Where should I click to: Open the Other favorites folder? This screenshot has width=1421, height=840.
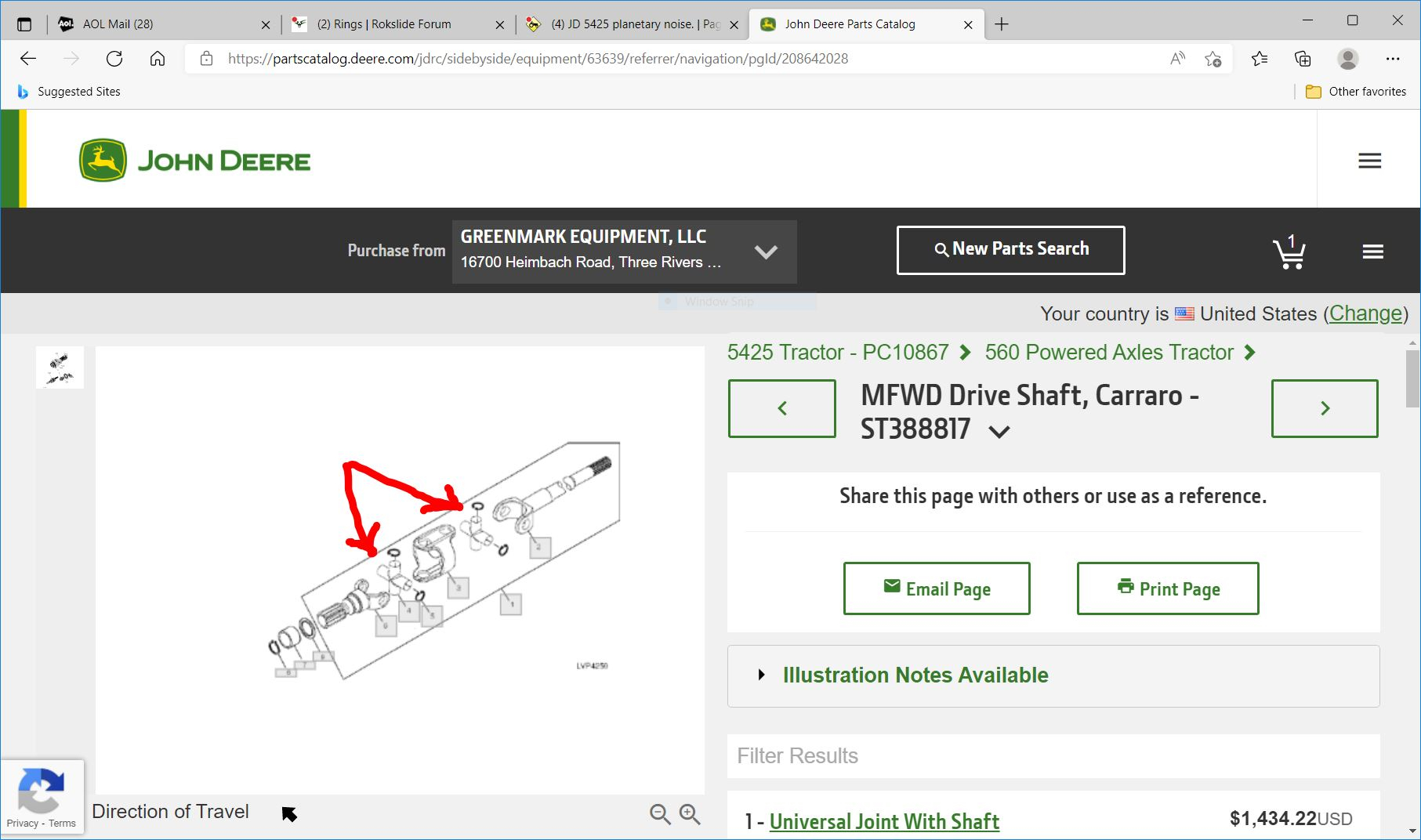point(1356,92)
